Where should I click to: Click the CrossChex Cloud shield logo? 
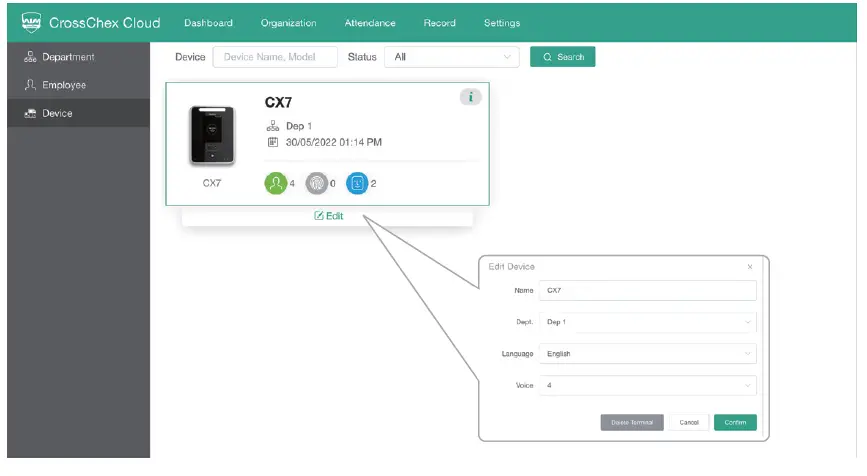31,22
